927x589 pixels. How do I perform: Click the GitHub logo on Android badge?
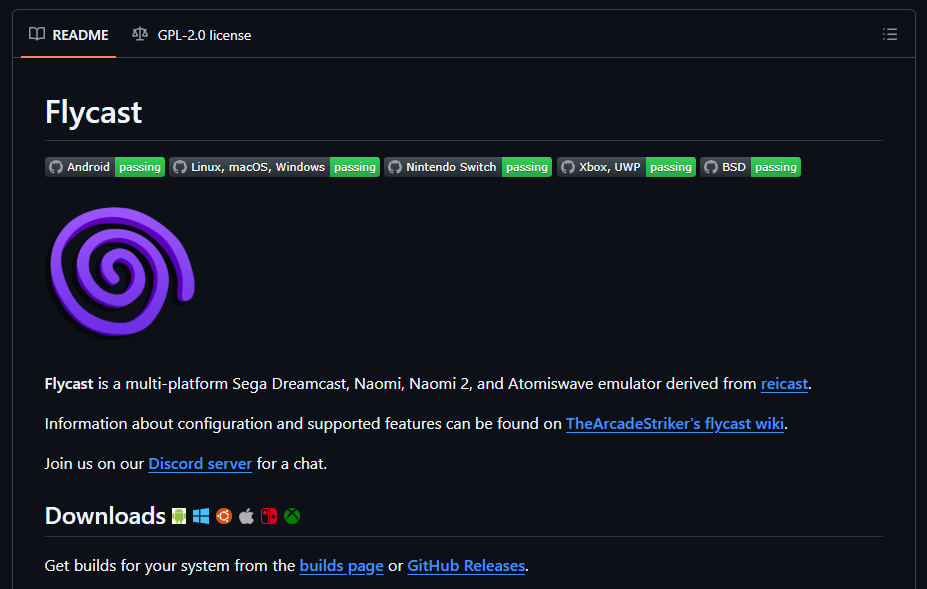[x=56, y=167]
